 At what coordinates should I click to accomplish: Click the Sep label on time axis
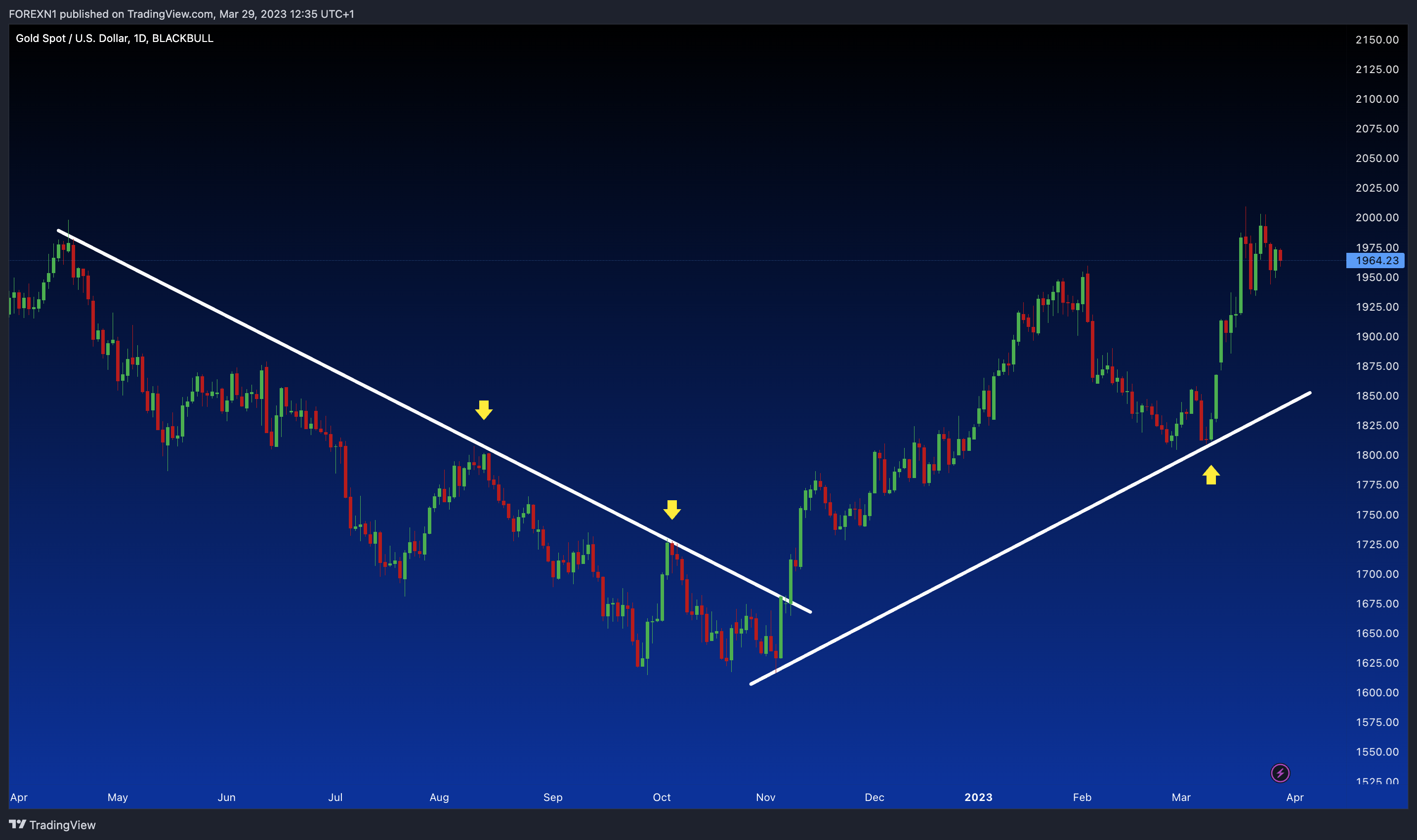pyautogui.click(x=553, y=797)
